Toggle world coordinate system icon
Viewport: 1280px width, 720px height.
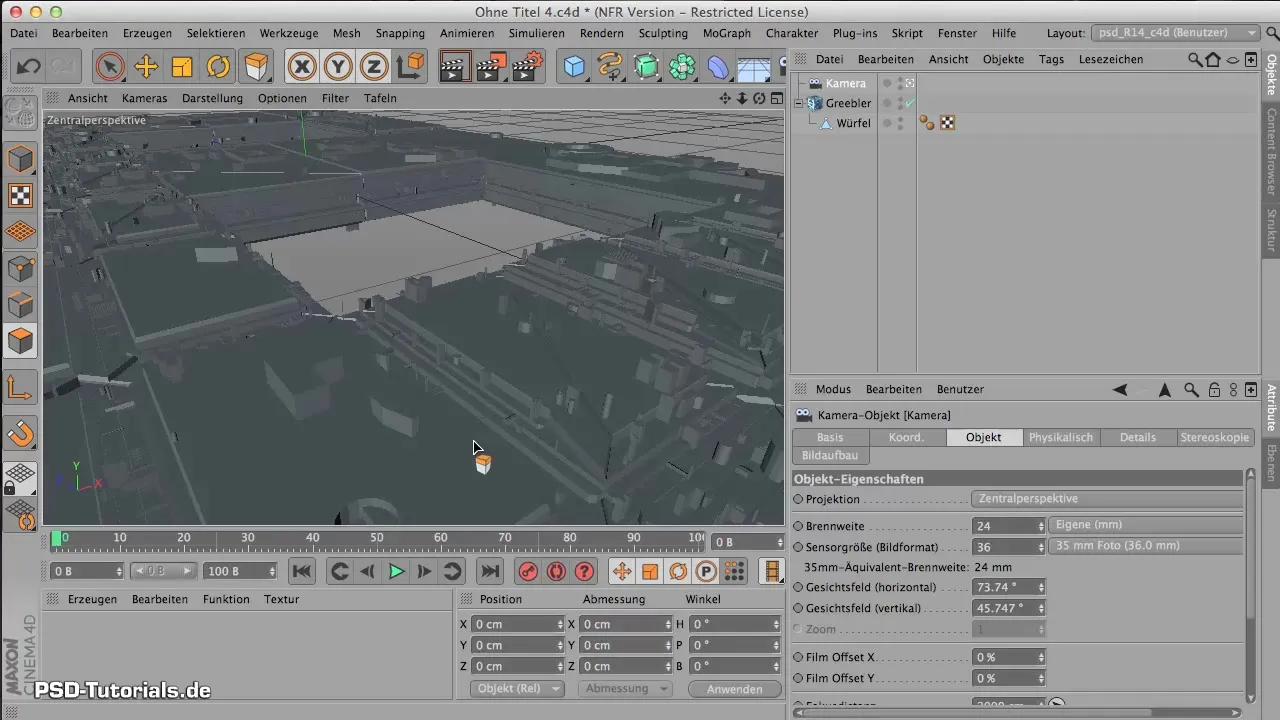tap(410, 67)
